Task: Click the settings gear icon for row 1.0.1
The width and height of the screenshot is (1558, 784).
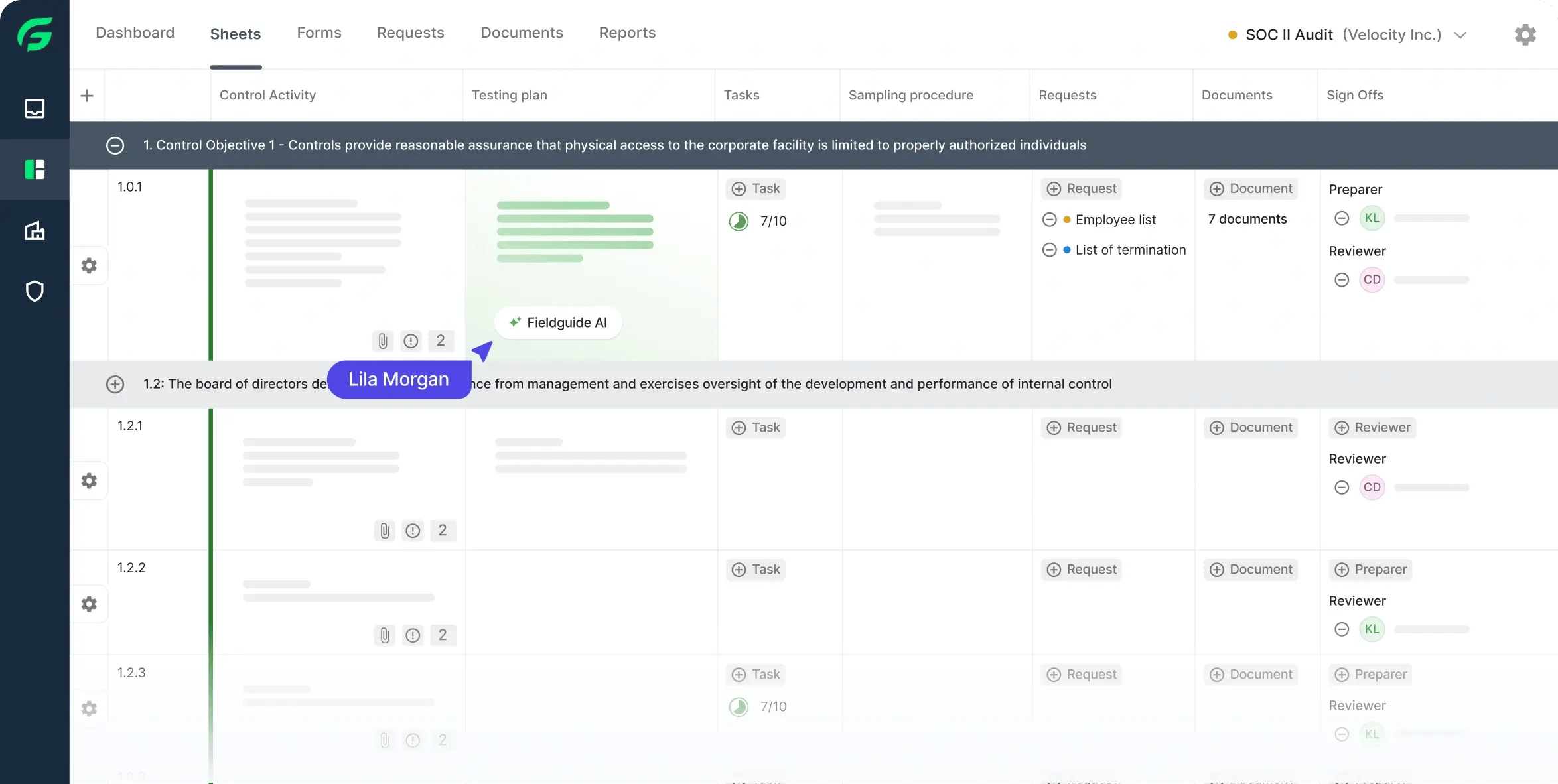Action: coord(88,265)
